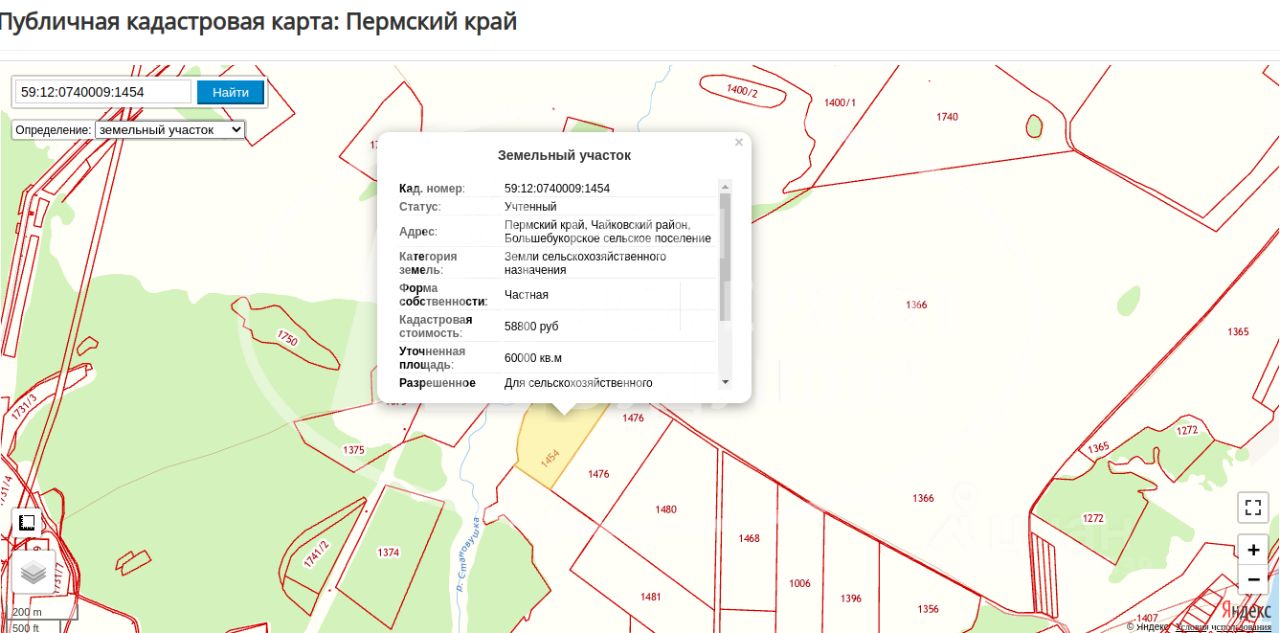Open Яндекс terms of use link
Screen dimensions: 1280x633
pyautogui.click(x=1225, y=627)
